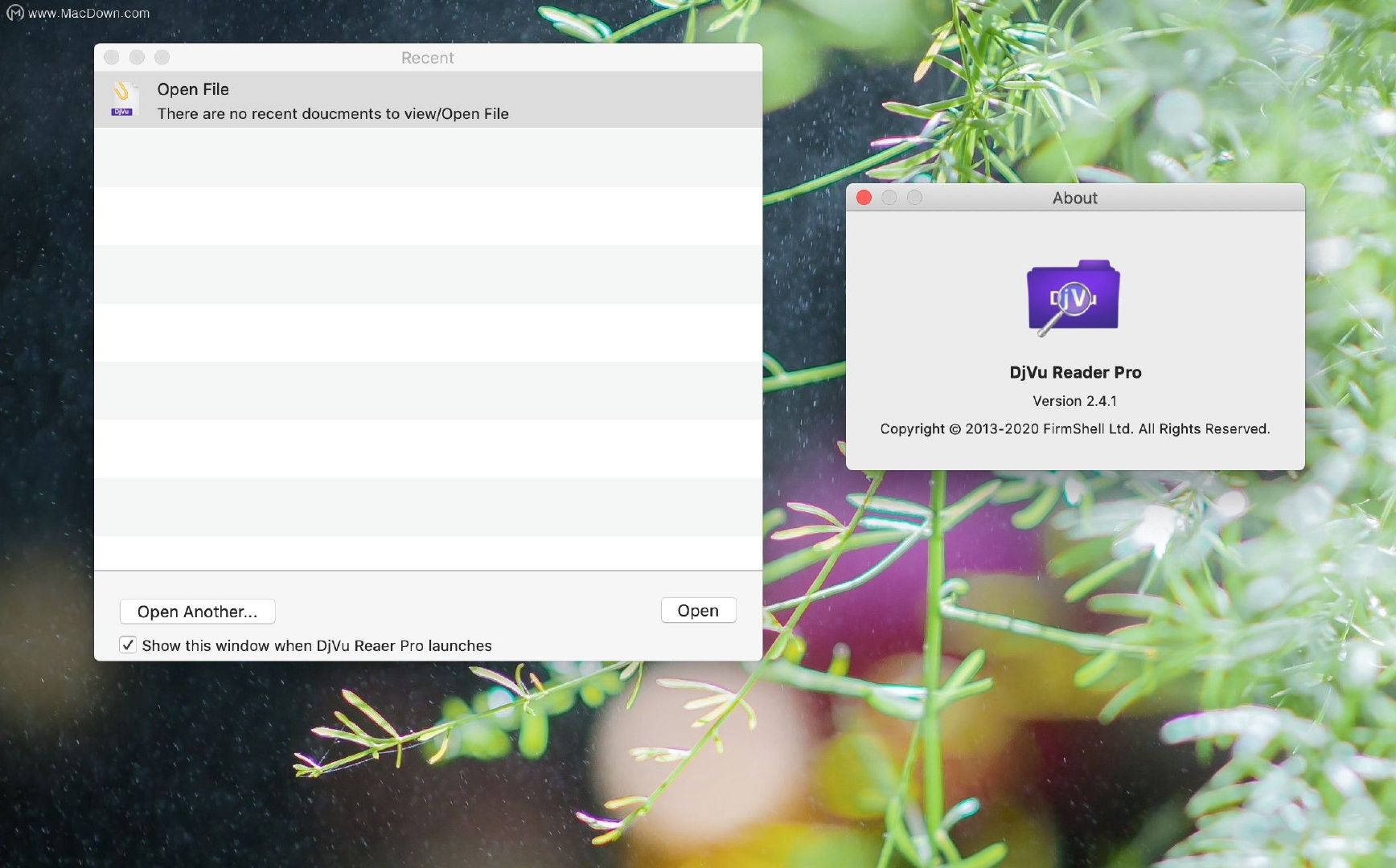Uncheck Show this window when launches checkbox
Viewport: 1396px width, 868px height.
coord(128,645)
